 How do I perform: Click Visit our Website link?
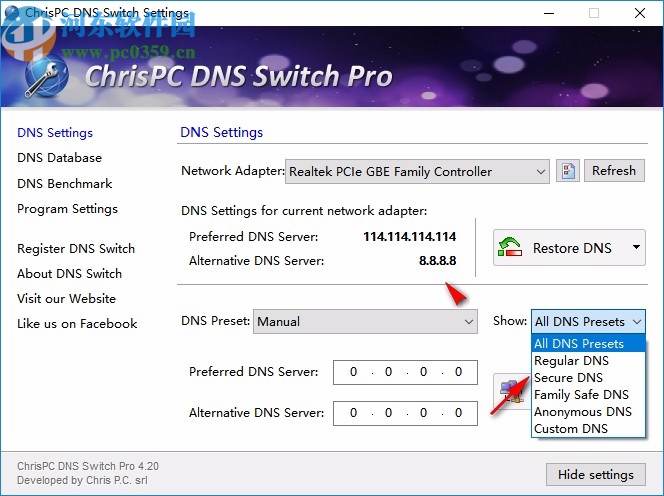pos(66,299)
